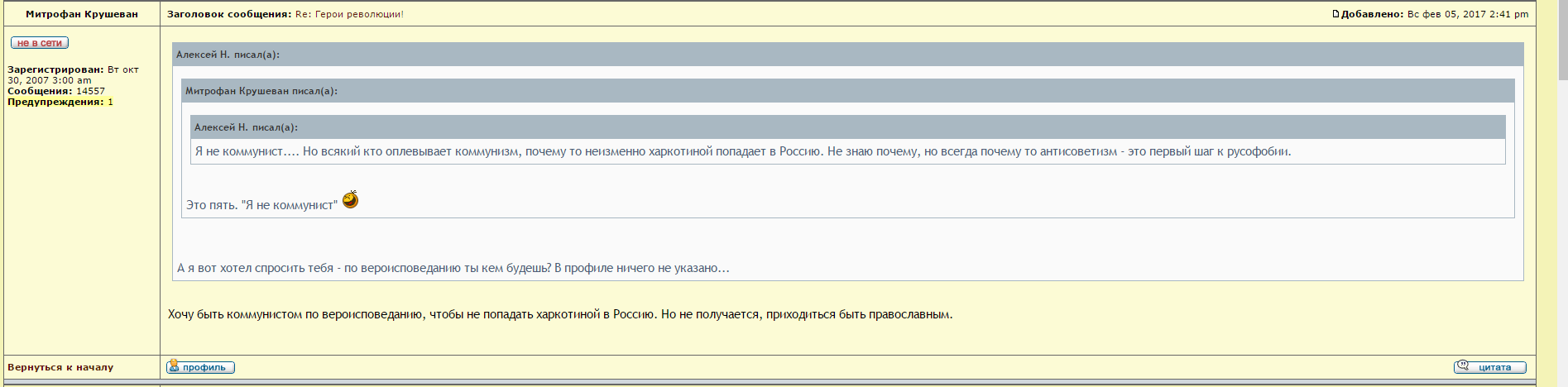The width and height of the screenshot is (1568, 387).
Task: Click 'Митрофан Крушеван писал(а):' quote header
Action: 261,91
